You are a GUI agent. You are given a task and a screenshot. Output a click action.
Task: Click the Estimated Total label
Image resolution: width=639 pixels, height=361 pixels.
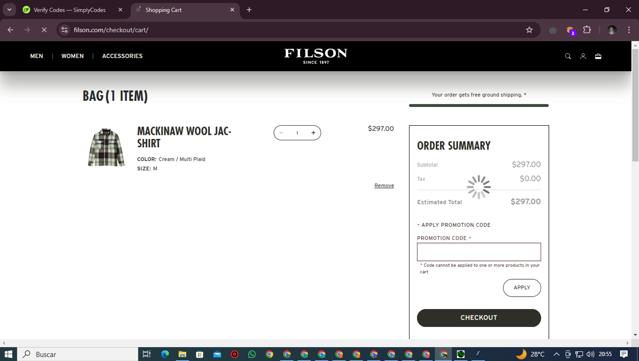pos(439,202)
